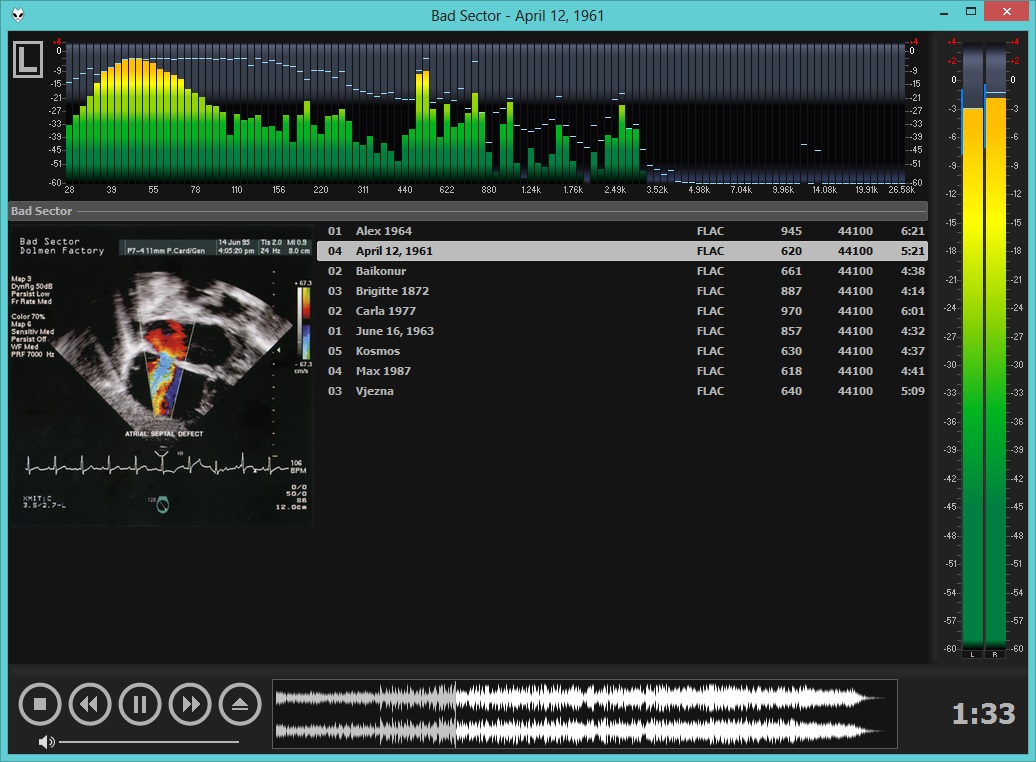This screenshot has height=762, width=1036.
Task: Choose the Kosmos track
Action: click(378, 351)
